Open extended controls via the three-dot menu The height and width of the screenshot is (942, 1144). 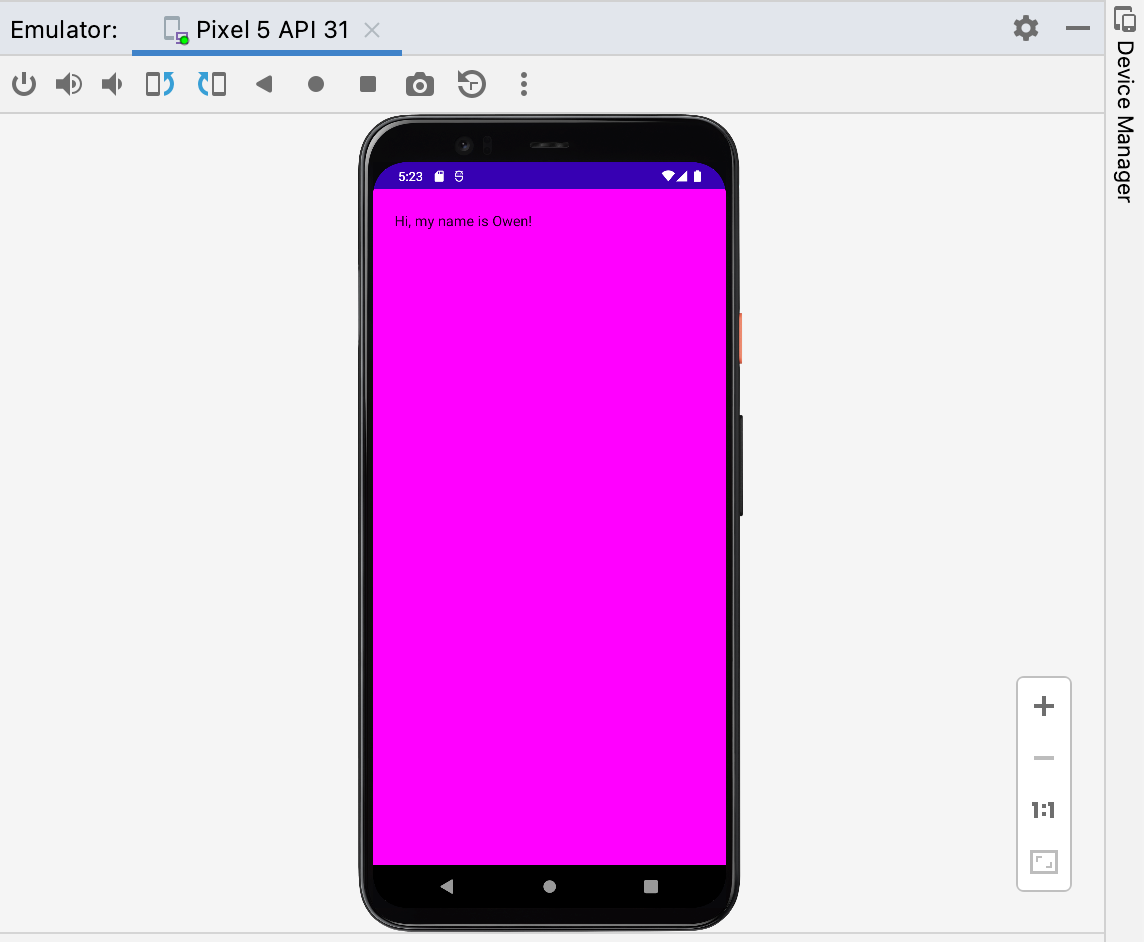(523, 84)
